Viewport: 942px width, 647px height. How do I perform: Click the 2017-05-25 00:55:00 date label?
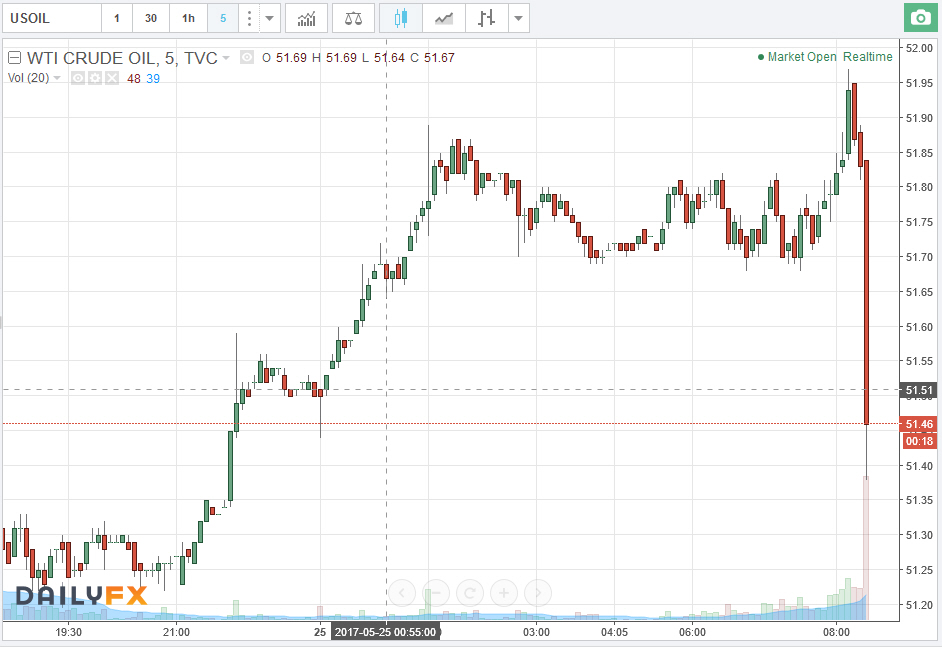tap(385, 632)
